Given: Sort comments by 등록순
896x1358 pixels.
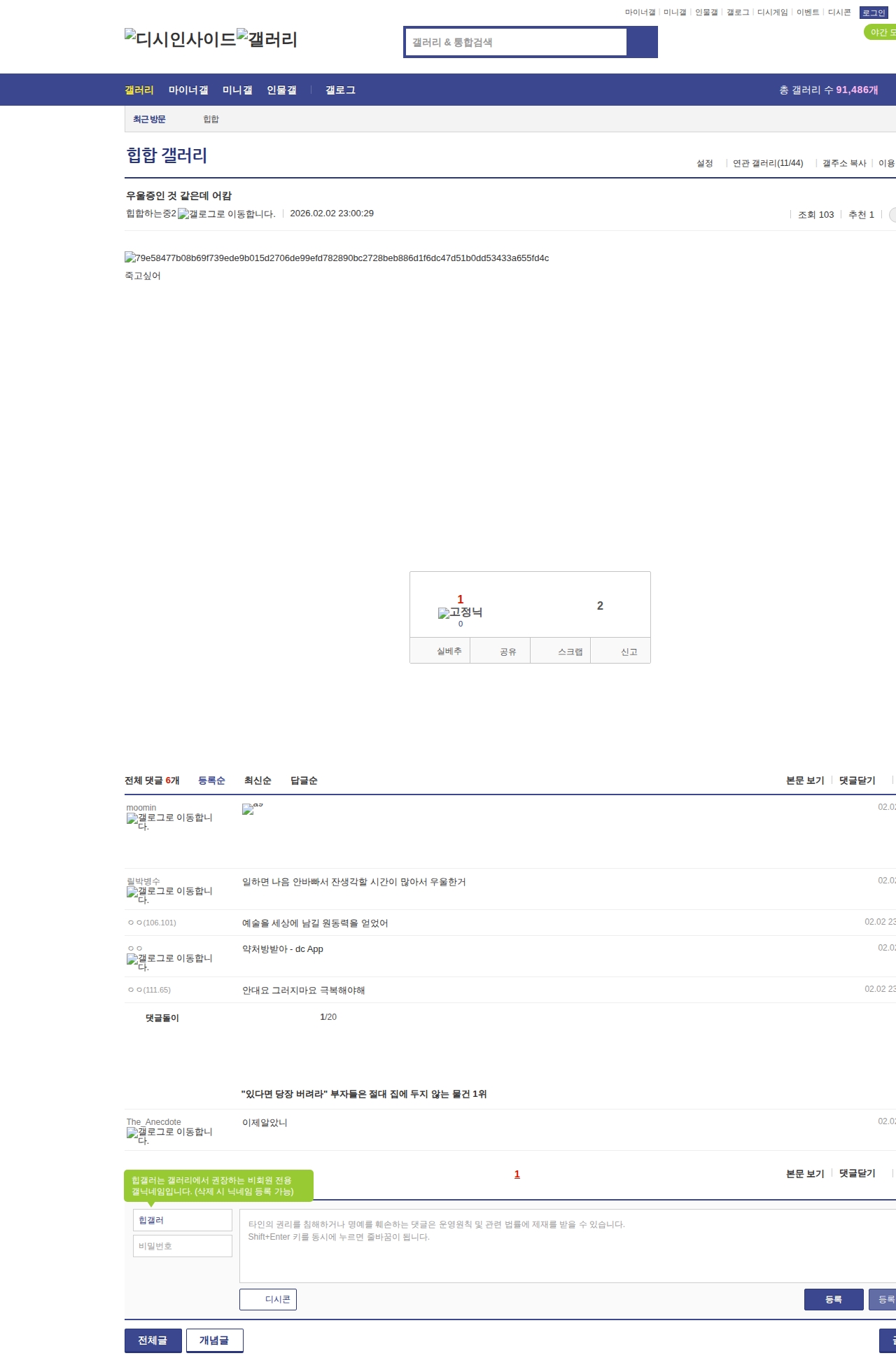Looking at the screenshot, I should 211,780.
